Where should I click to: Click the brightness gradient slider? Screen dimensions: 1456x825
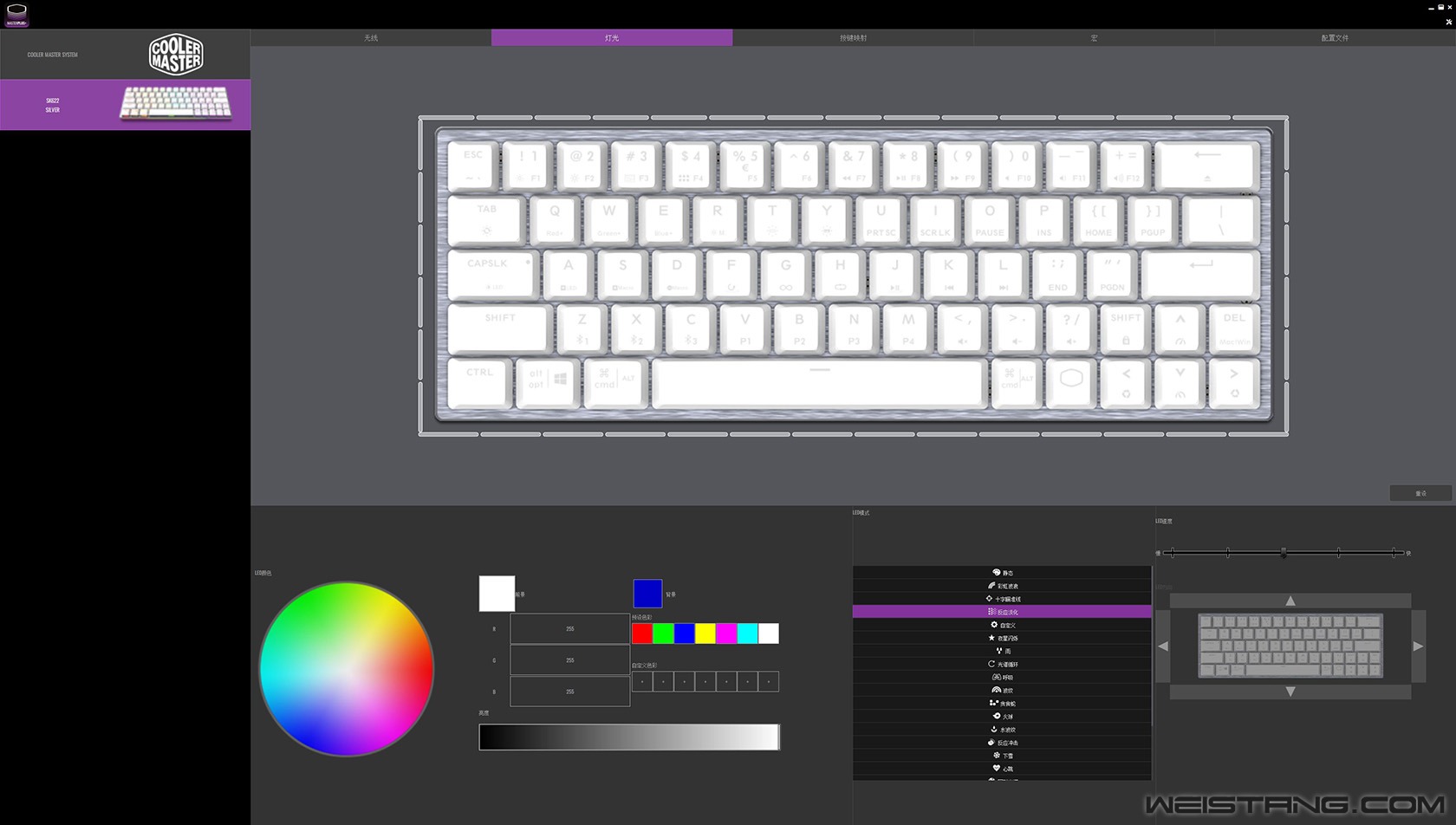(x=629, y=737)
